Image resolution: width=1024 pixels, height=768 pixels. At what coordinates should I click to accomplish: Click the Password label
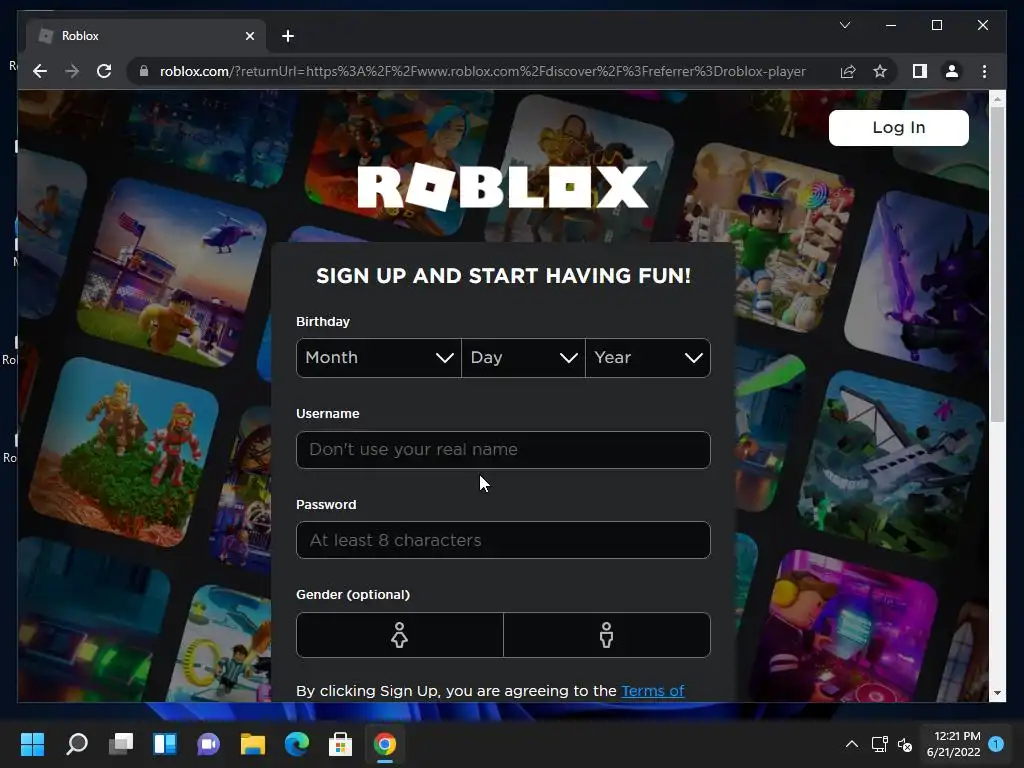point(326,504)
